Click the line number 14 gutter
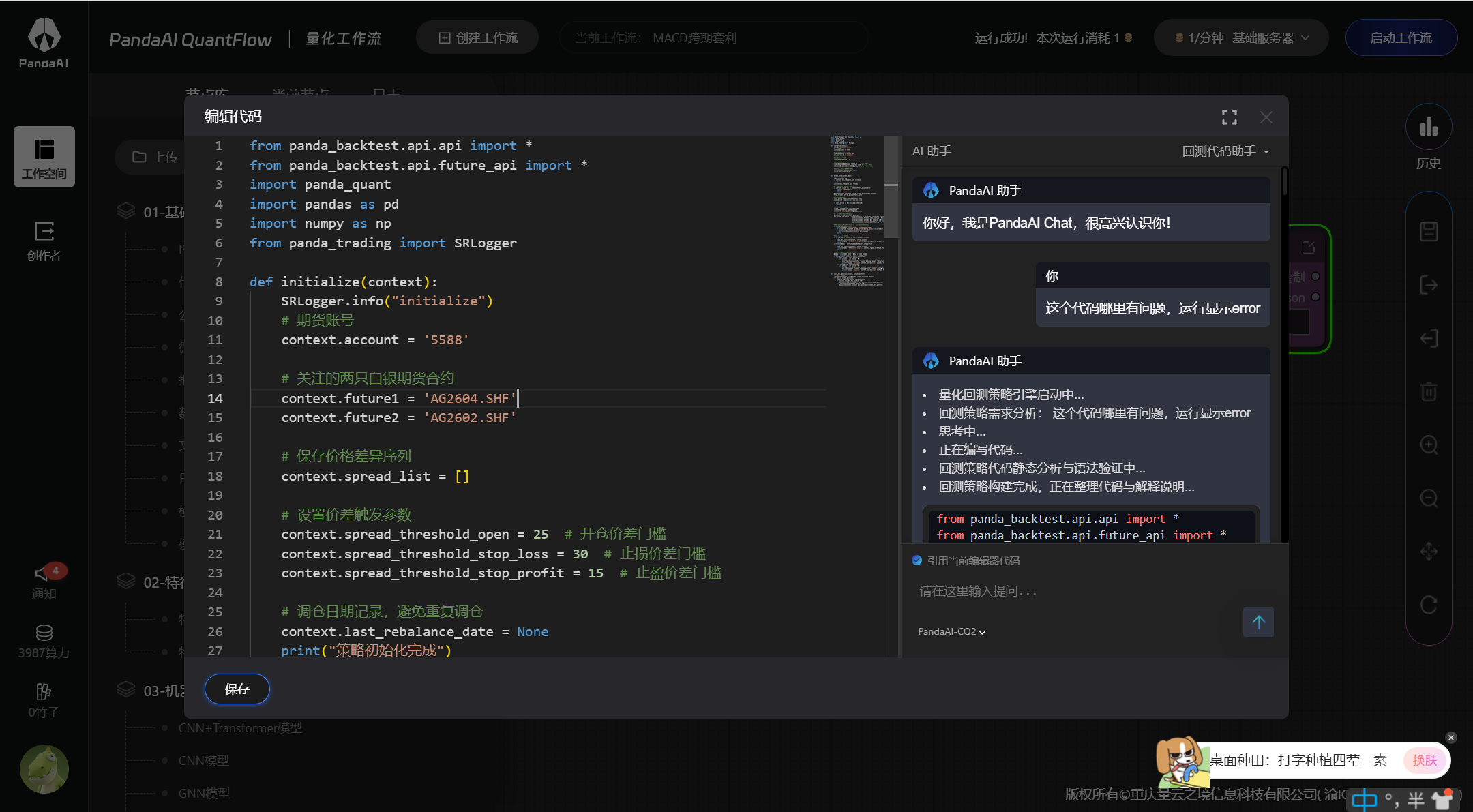Screen dimensions: 1473x812 pos(215,399)
